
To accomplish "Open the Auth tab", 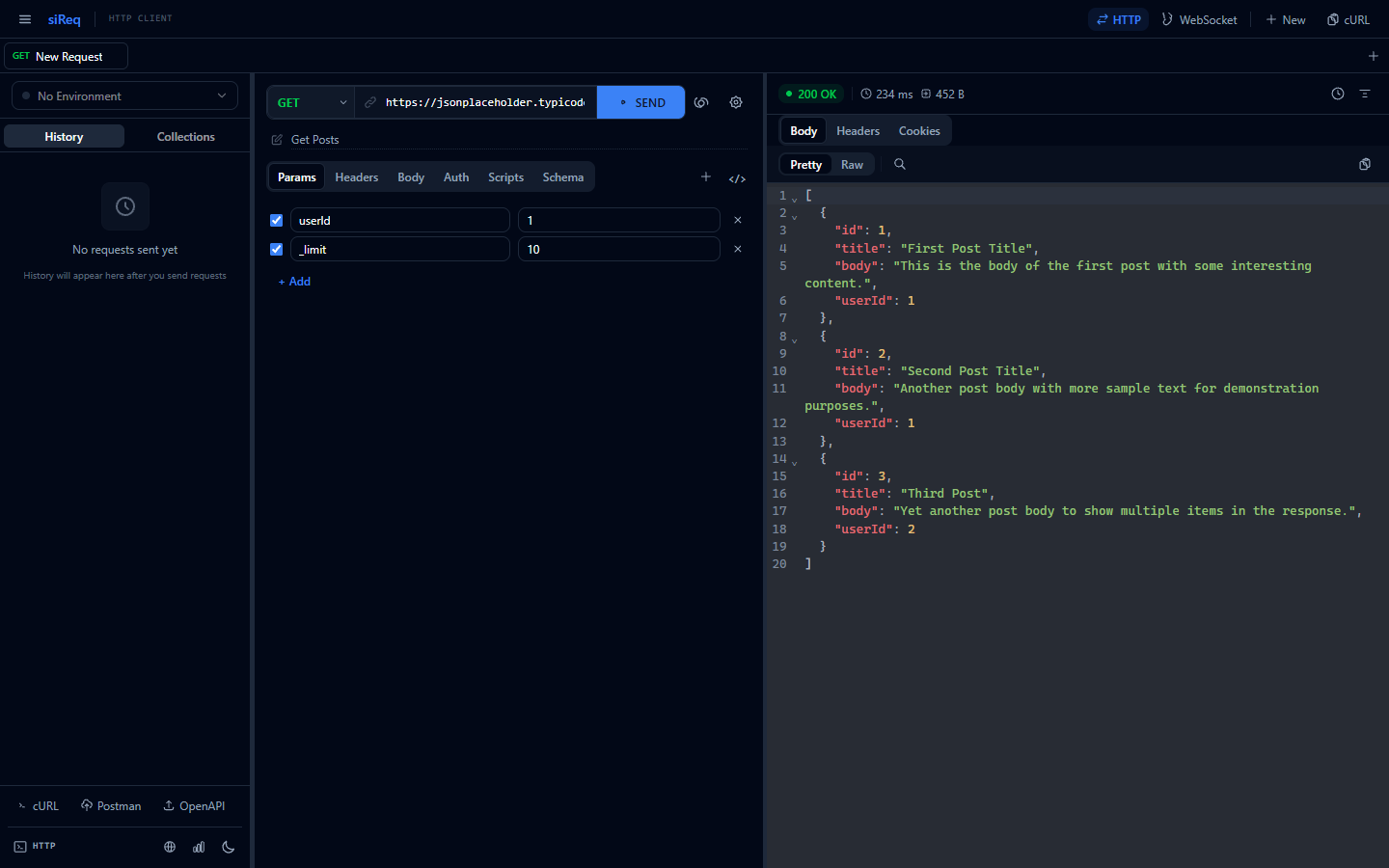I will 456,177.
